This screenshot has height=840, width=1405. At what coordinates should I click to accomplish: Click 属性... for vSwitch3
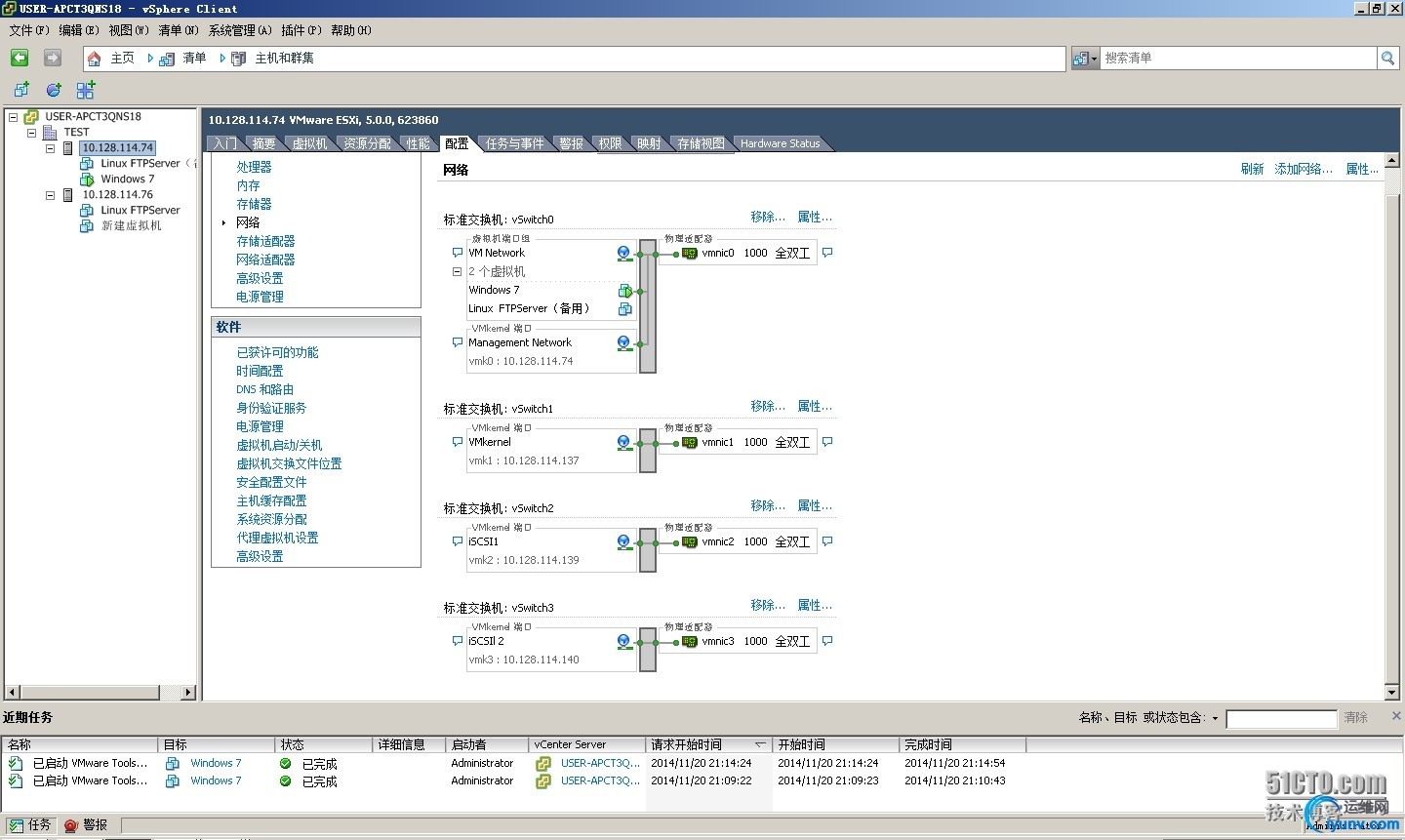click(815, 606)
